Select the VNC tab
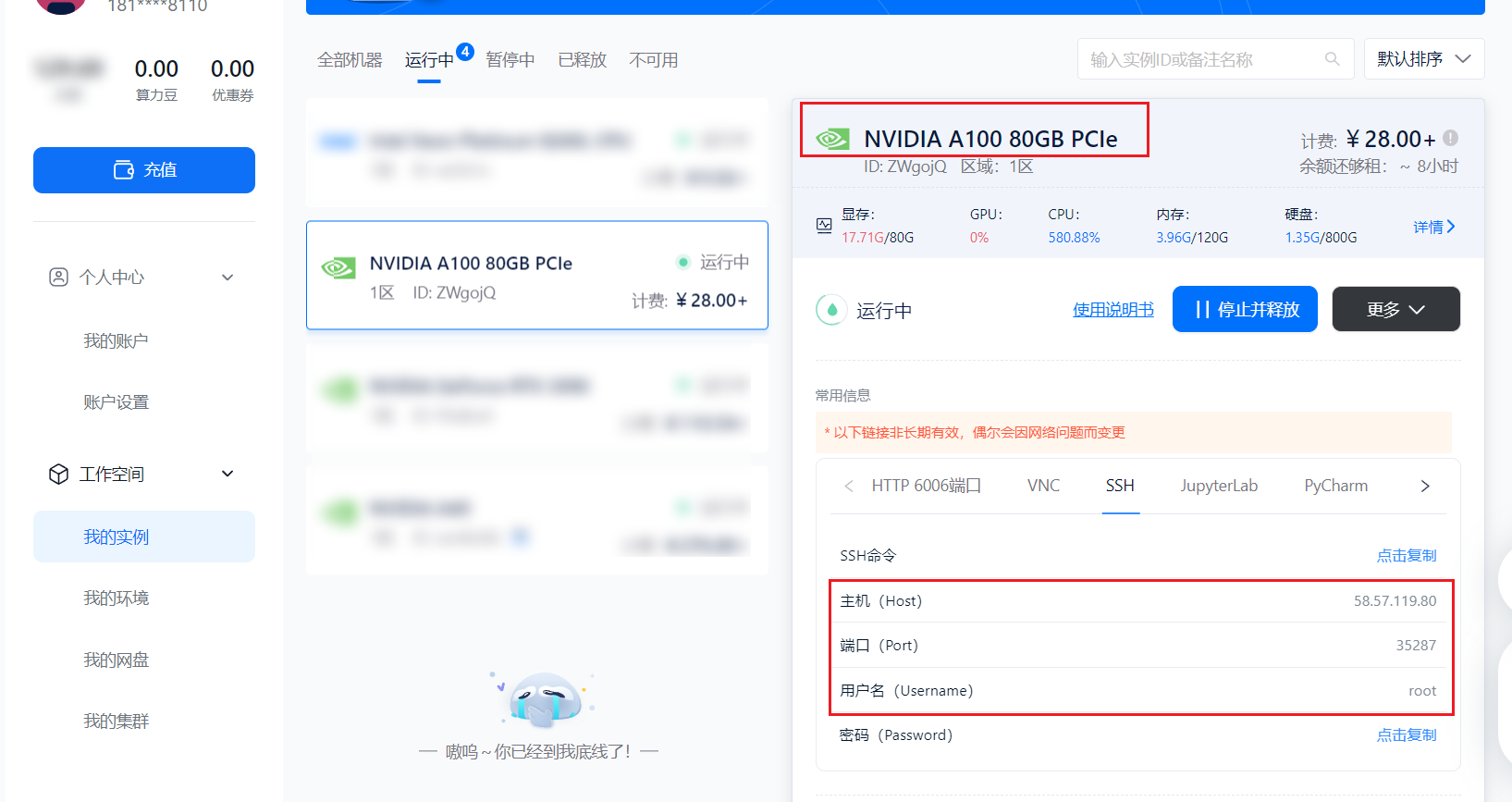The image size is (1512, 802). click(1043, 486)
